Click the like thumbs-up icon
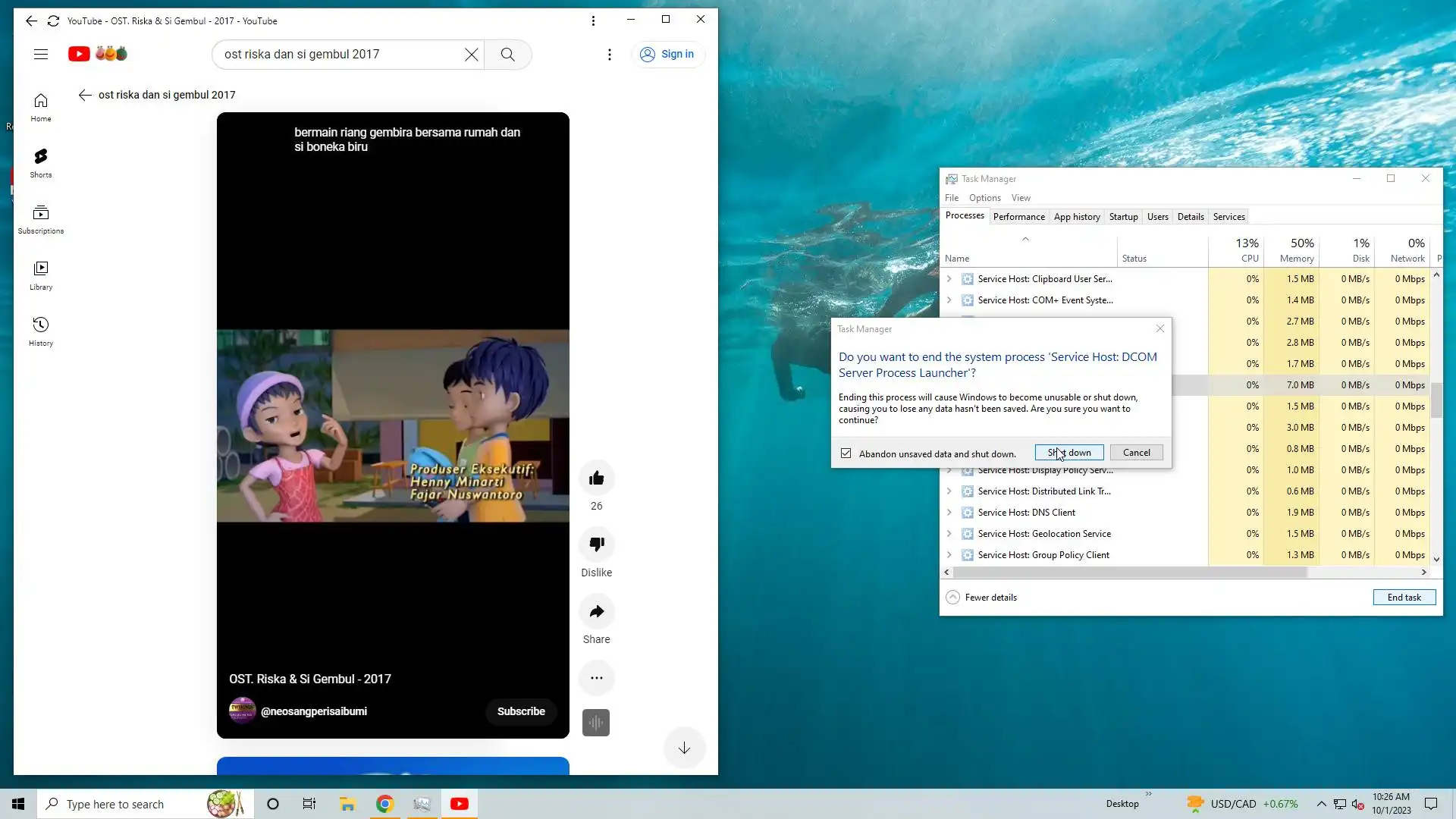Screen dimensions: 1456x819 pyautogui.click(x=596, y=478)
